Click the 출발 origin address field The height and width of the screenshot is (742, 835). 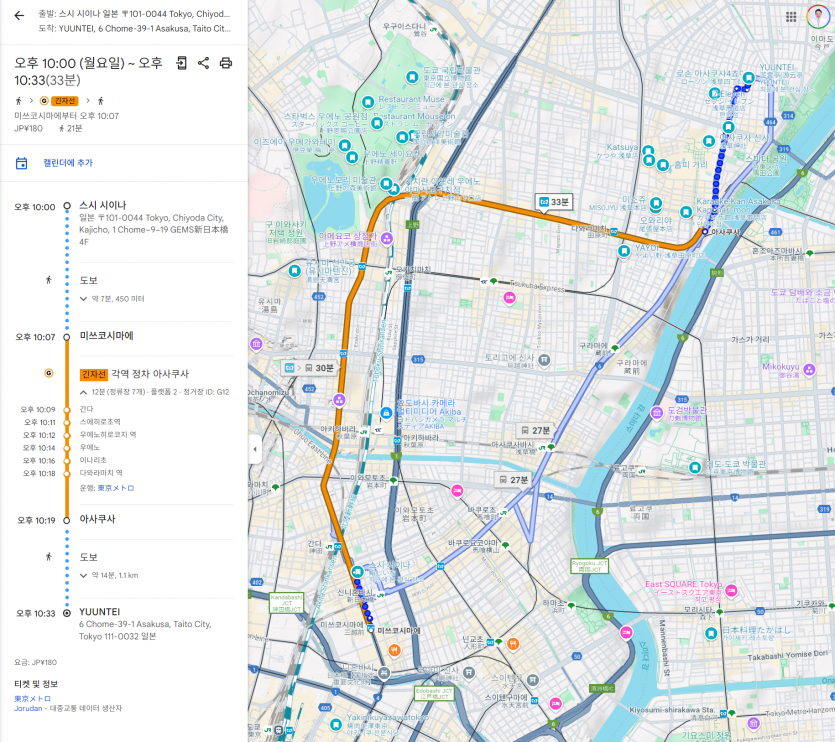coord(134,14)
